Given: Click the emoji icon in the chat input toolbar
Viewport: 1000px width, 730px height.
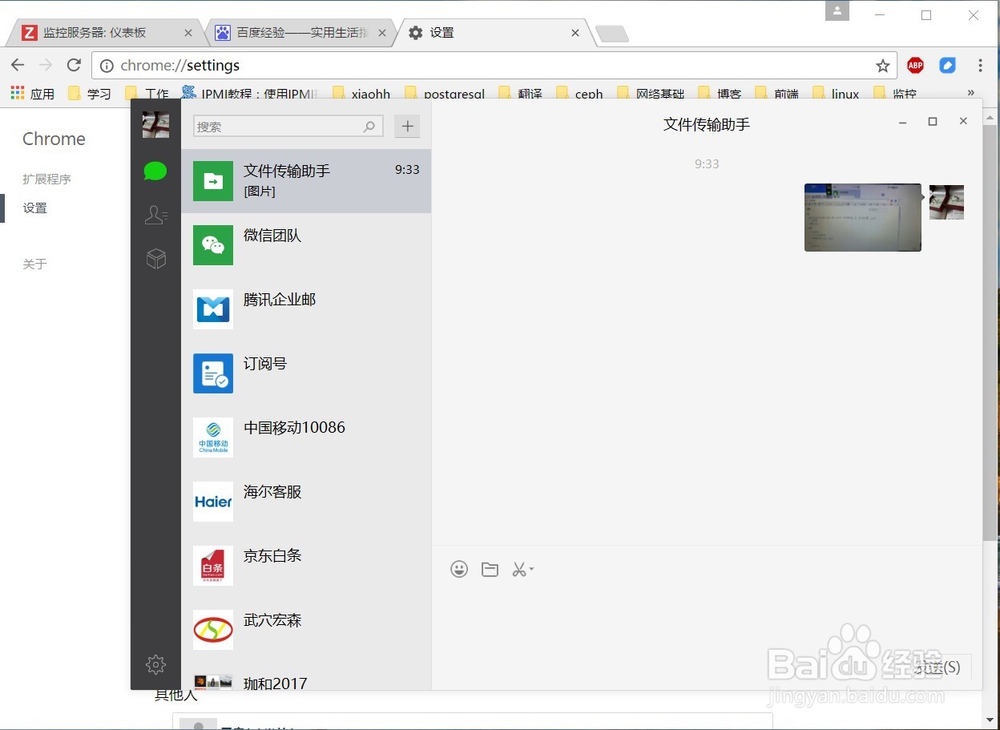Looking at the screenshot, I should coord(459,569).
